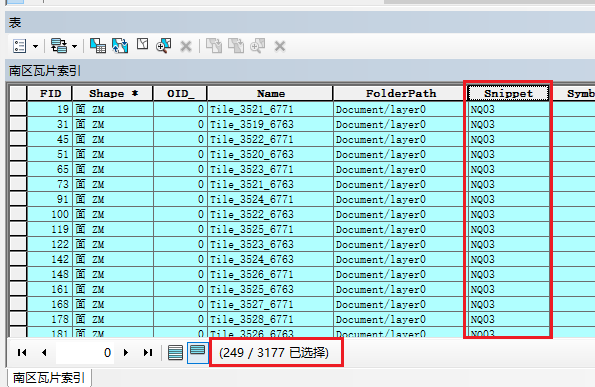This screenshot has width=595, height=387.
Task: Click the cell Tile_3528_6771
Action: tap(270, 319)
